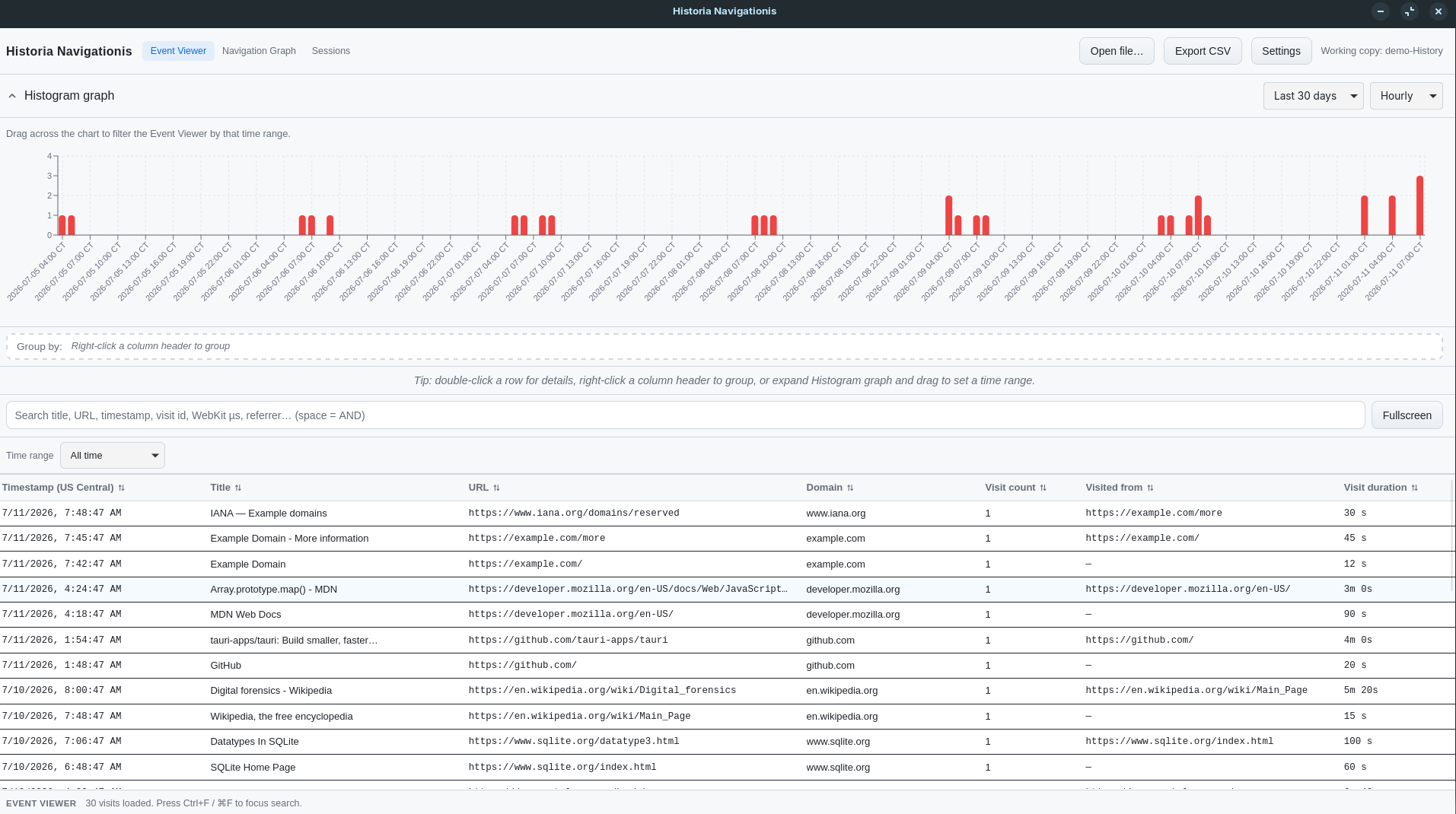The image size is (1456, 814).
Task: Sort by Visited from arrows icon
Action: [1150, 488]
